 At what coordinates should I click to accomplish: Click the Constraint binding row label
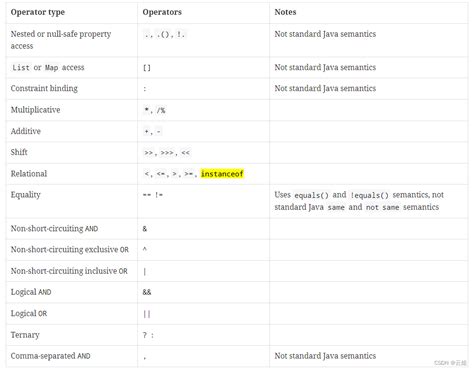click(x=44, y=89)
